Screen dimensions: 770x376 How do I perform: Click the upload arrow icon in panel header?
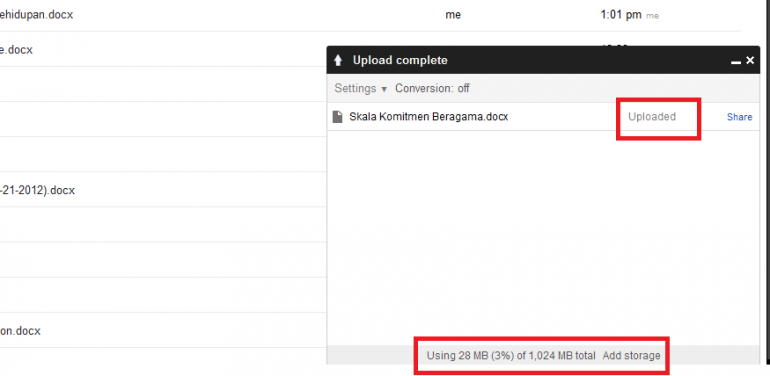point(337,60)
